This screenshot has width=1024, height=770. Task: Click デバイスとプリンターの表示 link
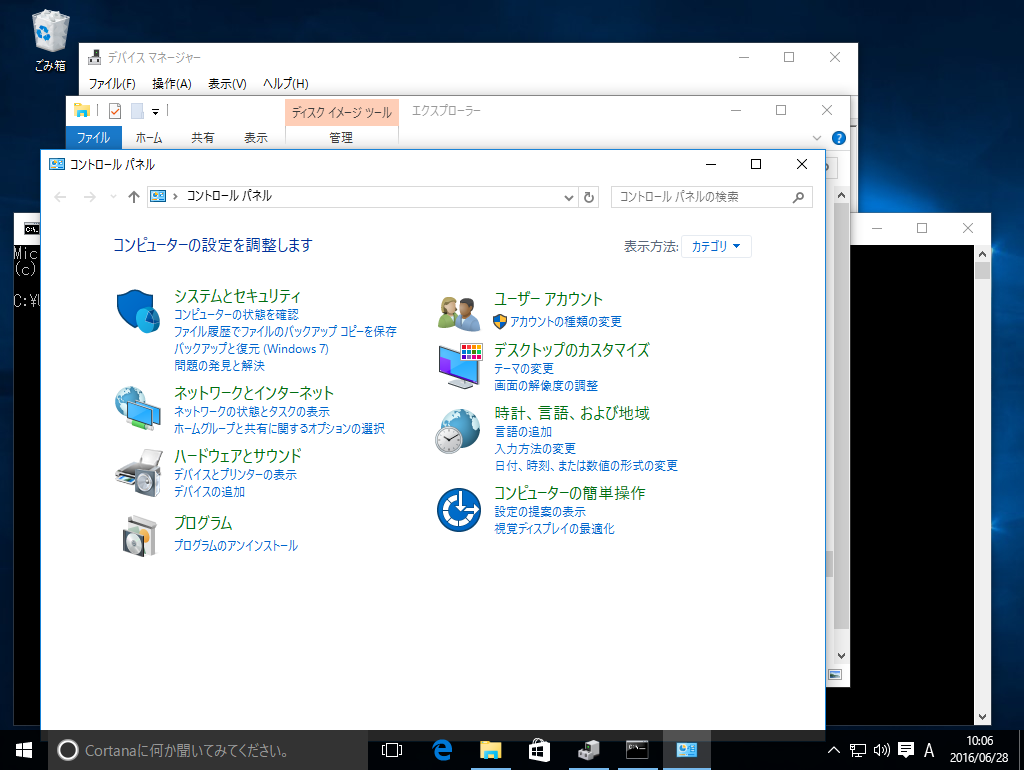click(235, 475)
